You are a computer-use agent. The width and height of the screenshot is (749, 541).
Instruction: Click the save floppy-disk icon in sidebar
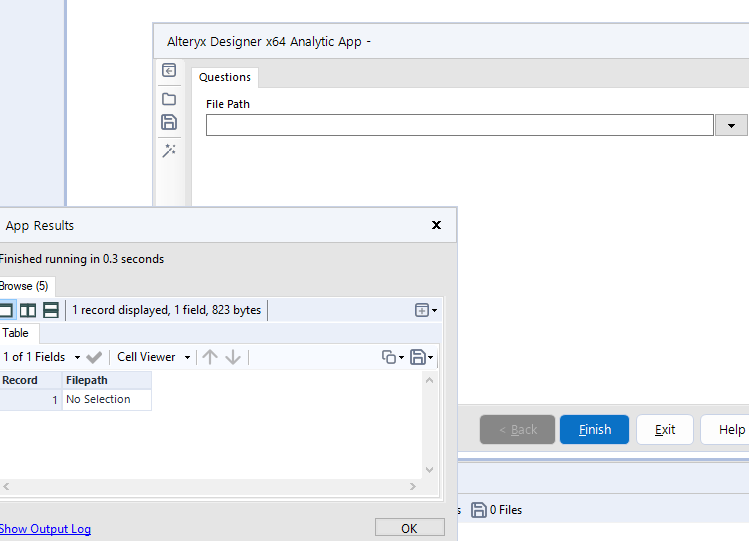click(169, 122)
